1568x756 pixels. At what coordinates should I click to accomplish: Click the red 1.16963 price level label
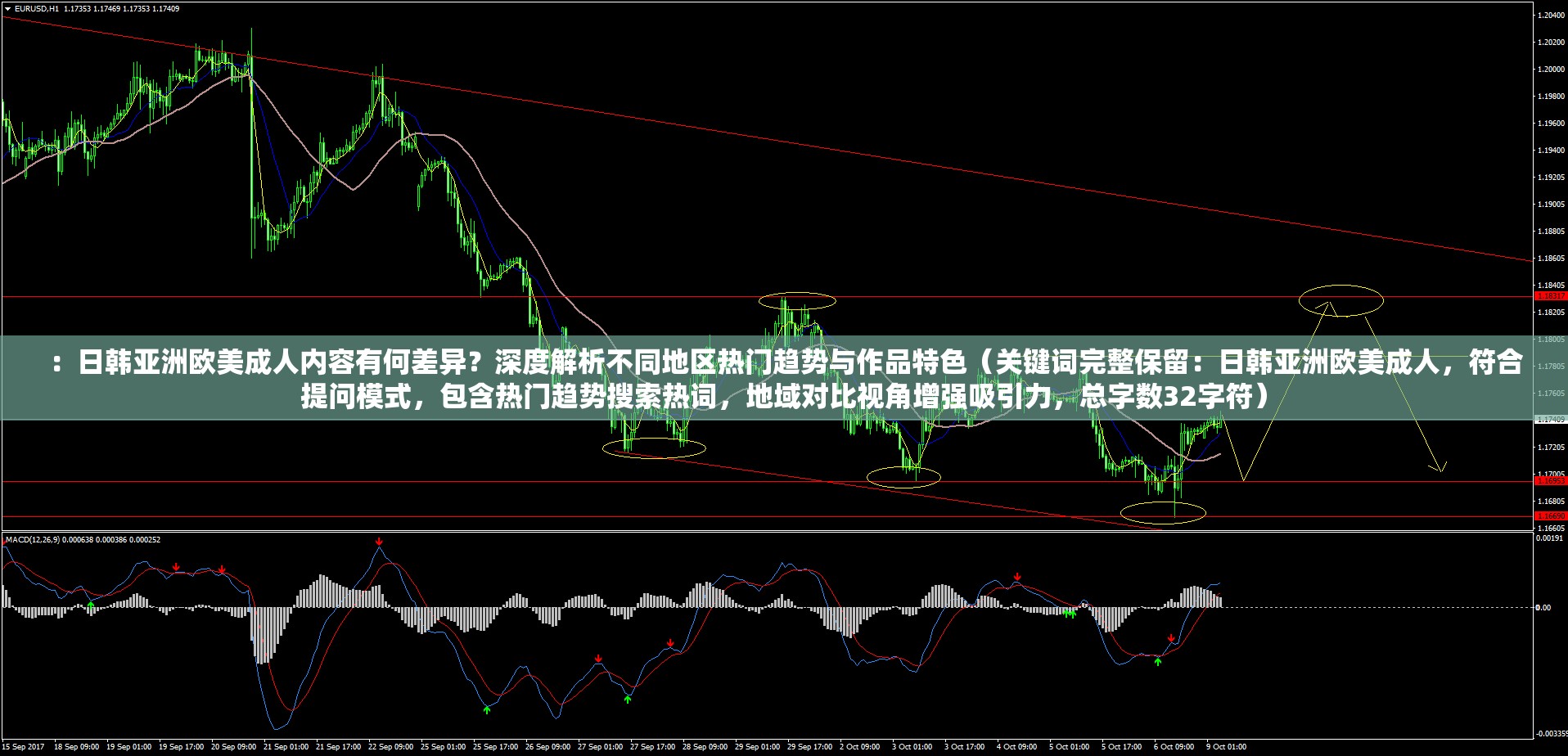(1551, 481)
